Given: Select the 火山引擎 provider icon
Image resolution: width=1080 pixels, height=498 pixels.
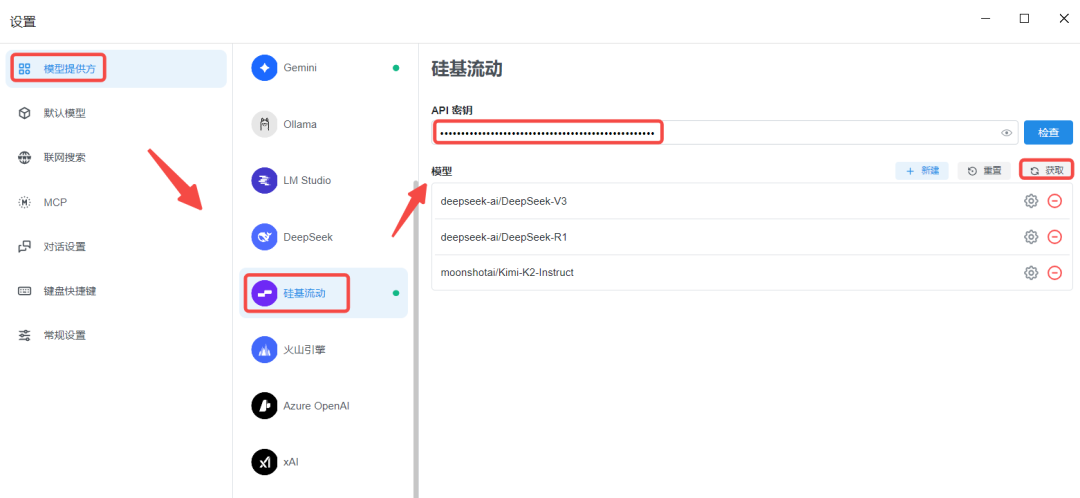Looking at the screenshot, I should [264, 349].
